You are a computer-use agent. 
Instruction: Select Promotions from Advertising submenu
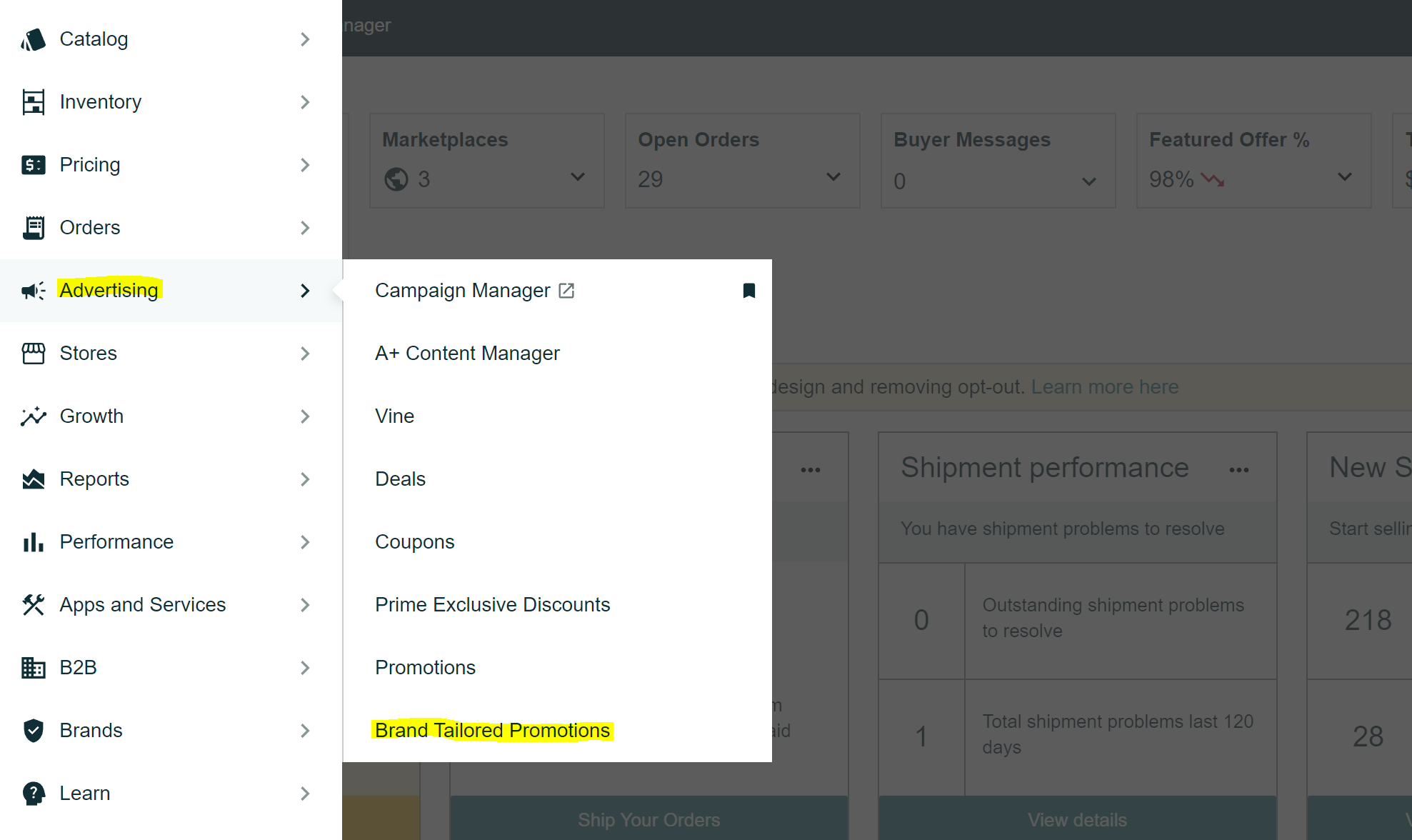(x=425, y=667)
